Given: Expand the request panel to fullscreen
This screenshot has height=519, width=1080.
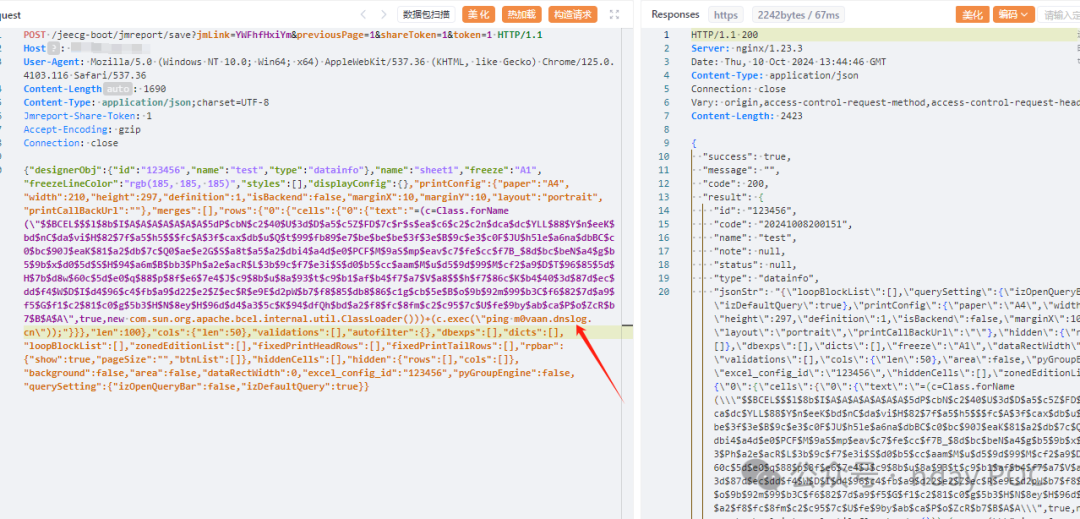Looking at the screenshot, I should pyautogui.click(x=614, y=14).
